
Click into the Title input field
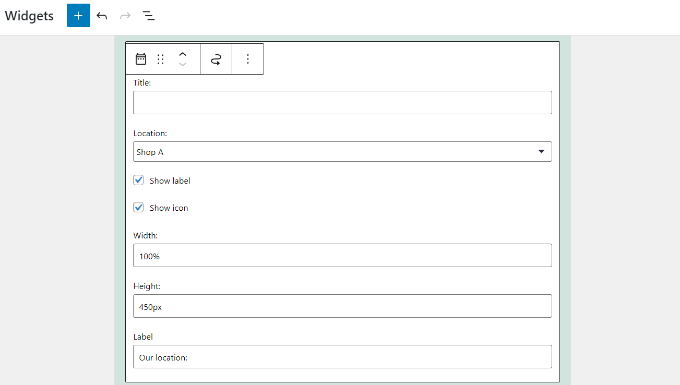[x=342, y=102]
